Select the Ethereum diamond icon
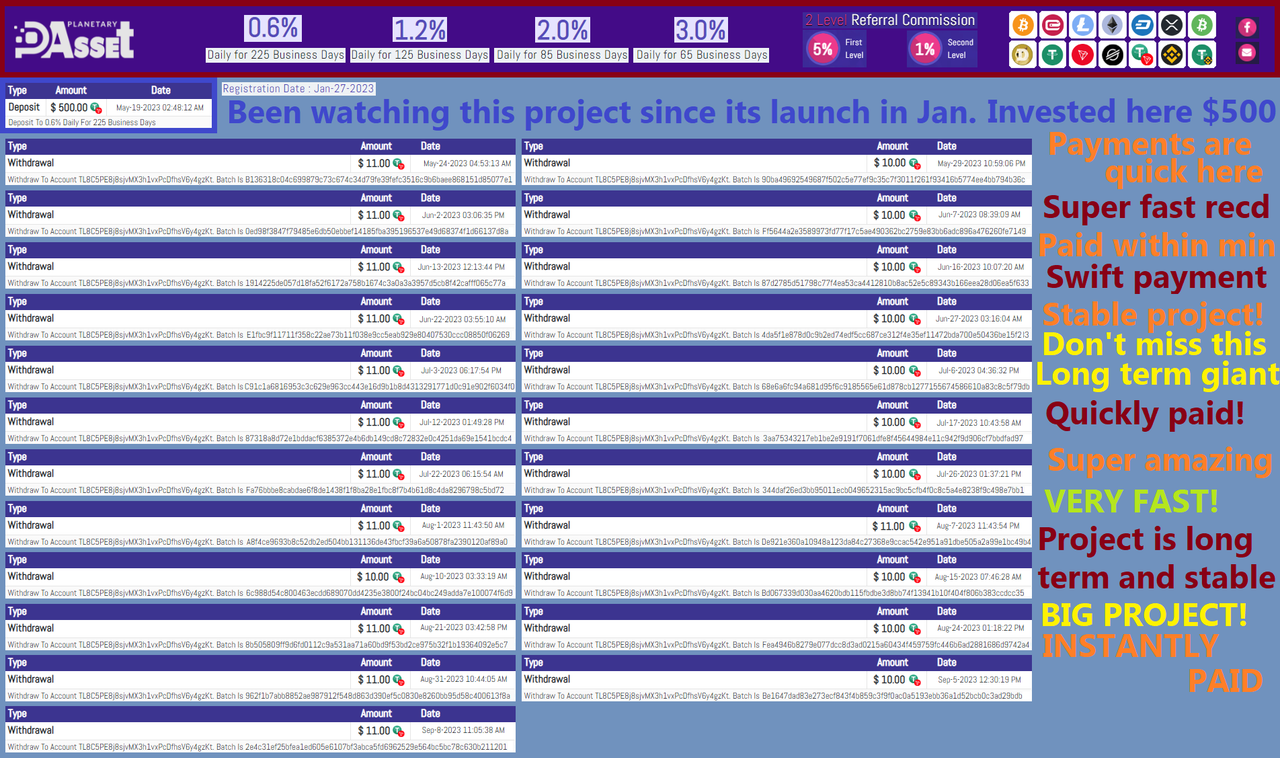 click(x=1112, y=25)
